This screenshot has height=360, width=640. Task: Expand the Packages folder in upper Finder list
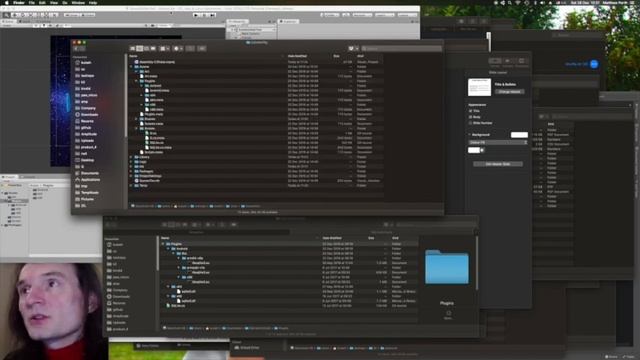point(131,171)
